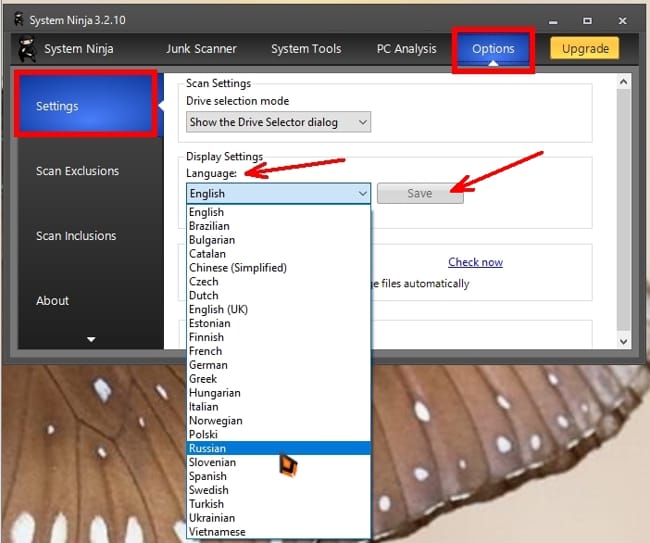Image resolution: width=650 pixels, height=543 pixels.
Task: Click the yellow Upgrade button
Action: (x=585, y=48)
